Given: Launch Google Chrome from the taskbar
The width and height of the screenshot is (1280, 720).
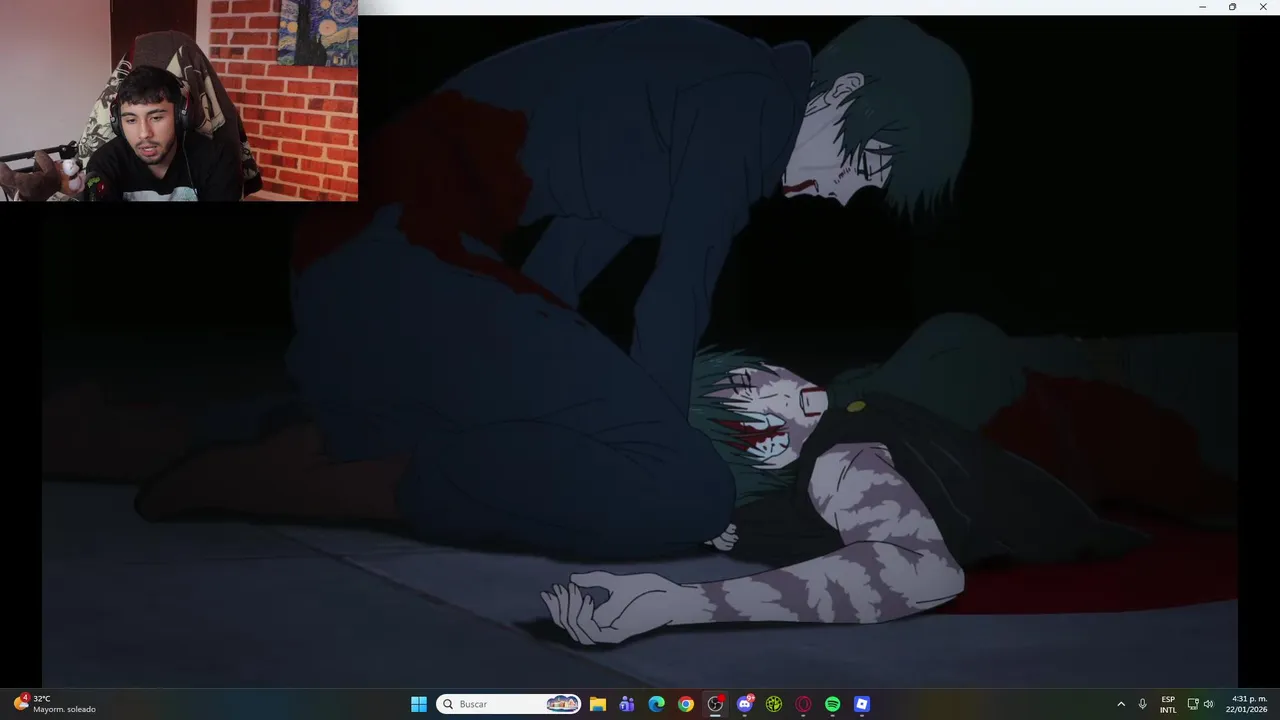Looking at the screenshot, I should click(686, 704).
